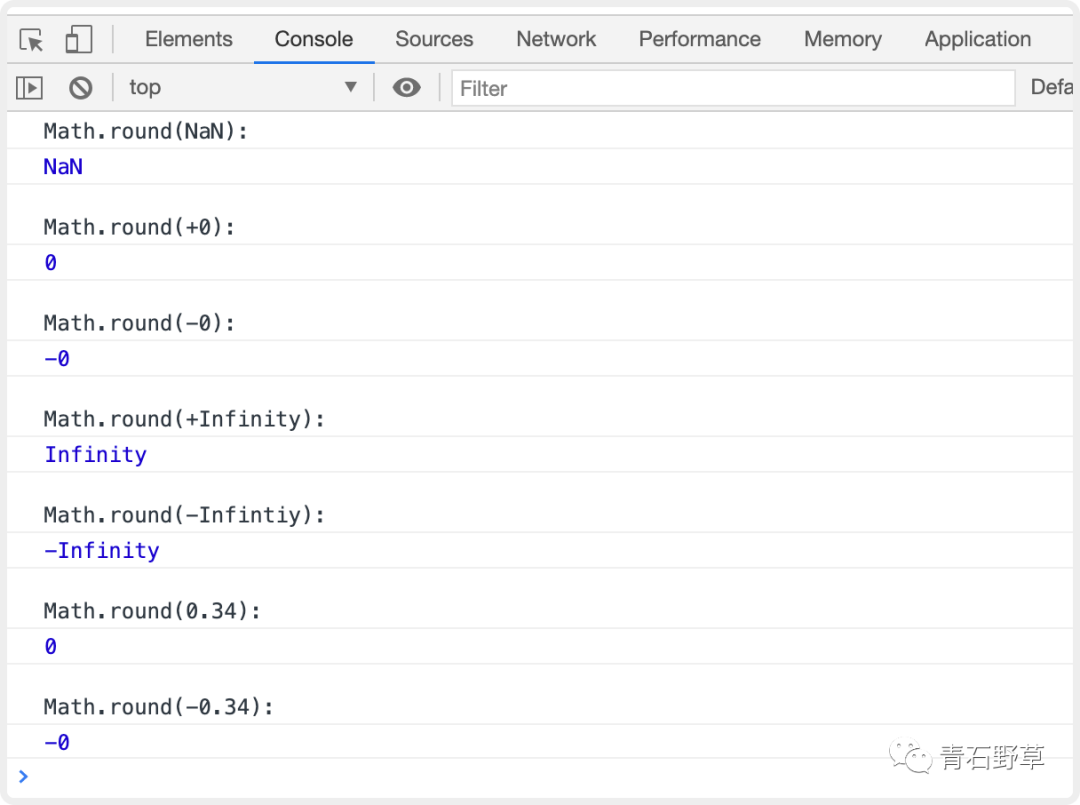Click the -0 result below Math.round(-0)
Screen dimensions: 1080x805
[56, 359]
